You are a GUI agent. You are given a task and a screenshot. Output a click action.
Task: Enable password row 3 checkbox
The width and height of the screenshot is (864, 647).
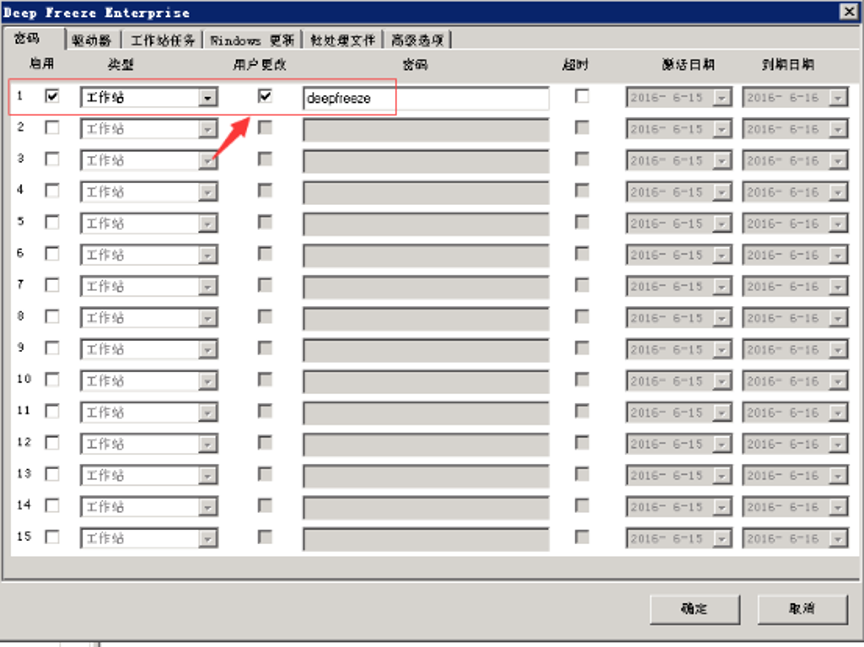click(52, 159)
